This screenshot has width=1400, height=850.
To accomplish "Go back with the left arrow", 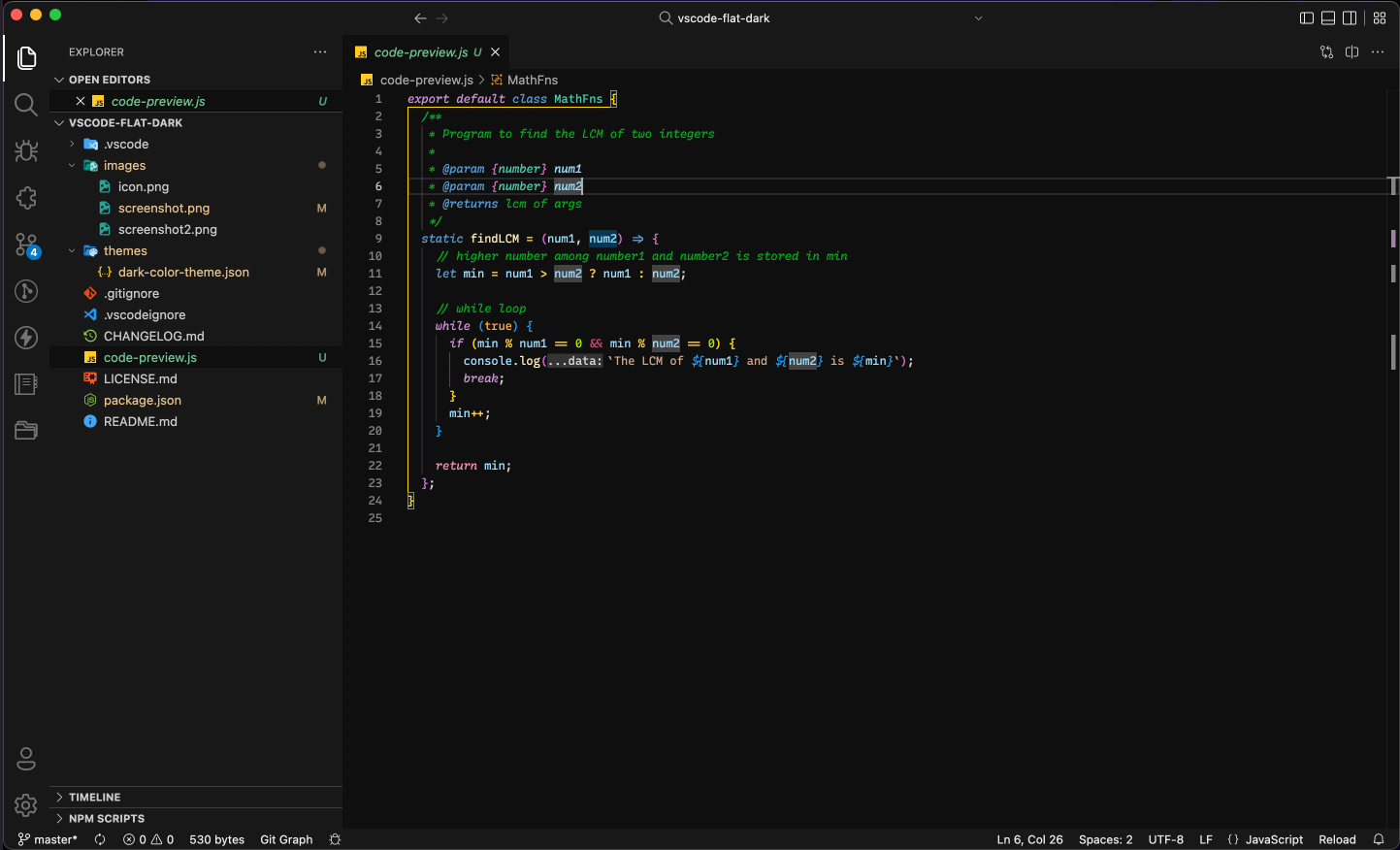I will [420, 18].
